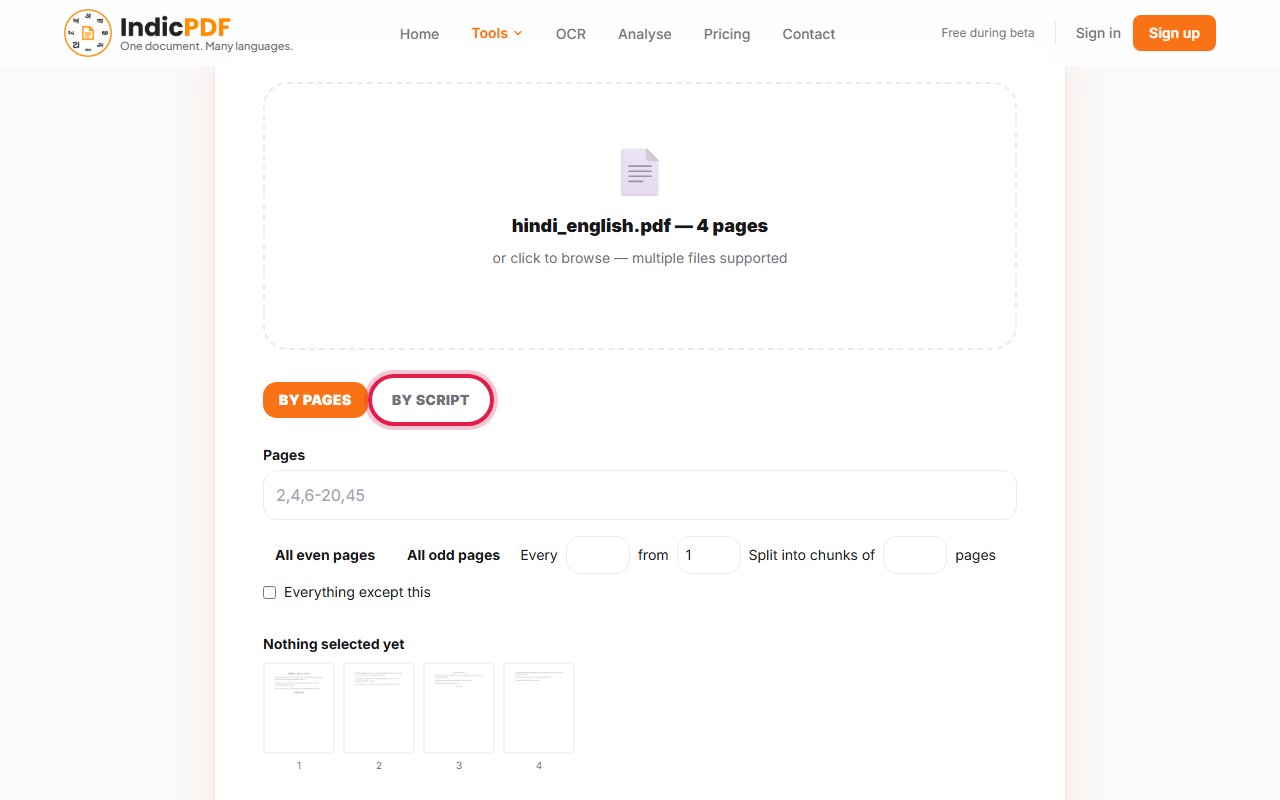Click the 'Free during beta' label

pos(988,33)
